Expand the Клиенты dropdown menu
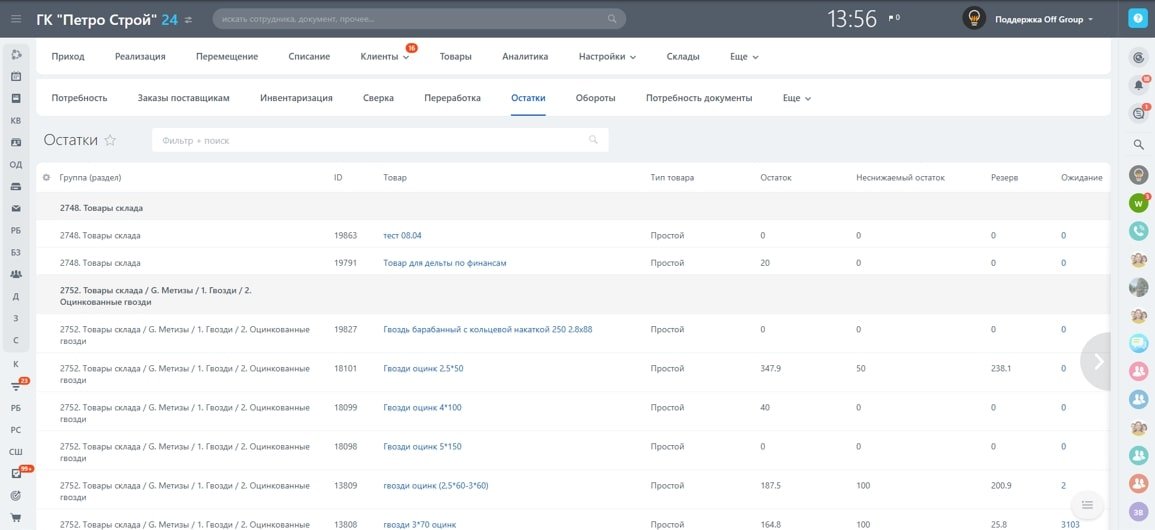The width and height of the screenshot is (1155, 530). click(385, 57)
